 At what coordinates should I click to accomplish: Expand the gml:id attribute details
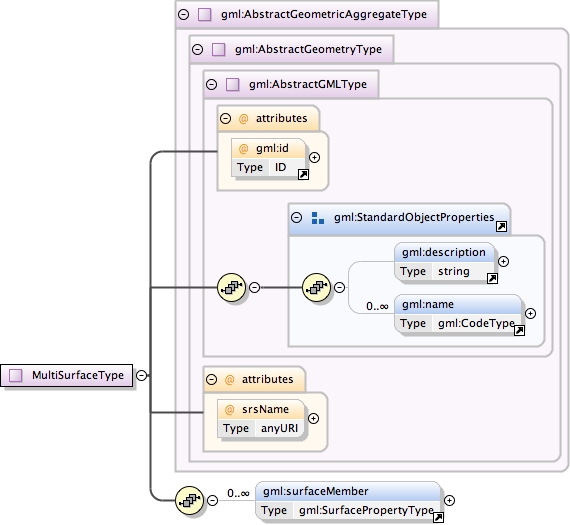click(x=314, y=157)
